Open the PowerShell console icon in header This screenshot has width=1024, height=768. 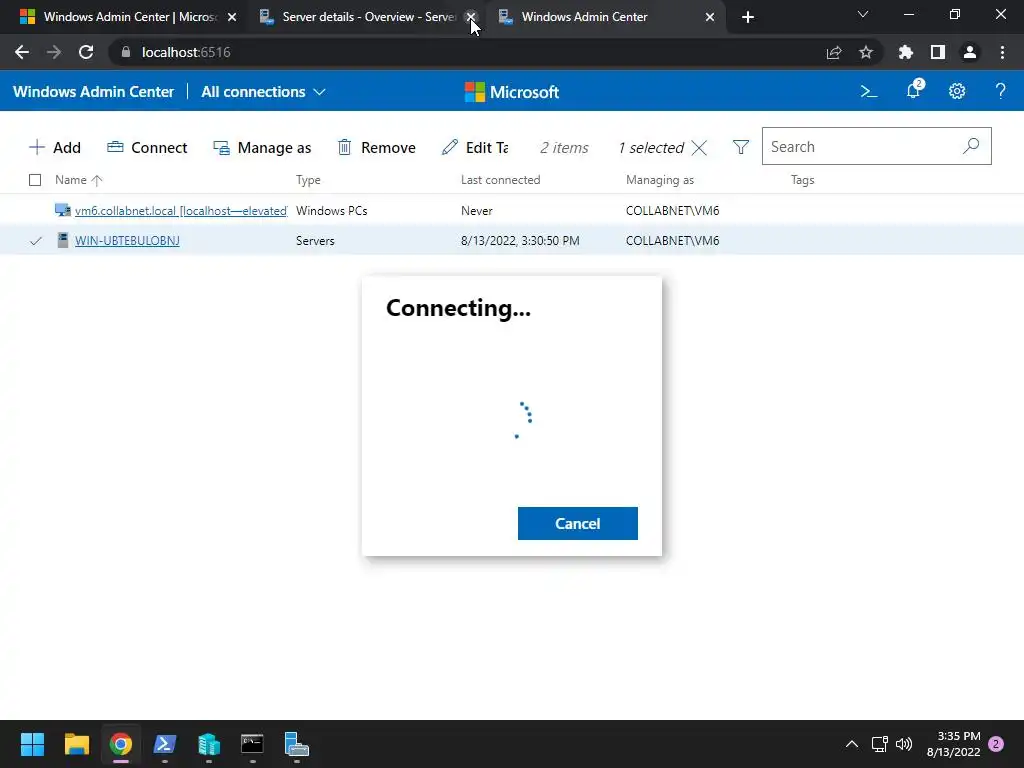coord(869,91)
